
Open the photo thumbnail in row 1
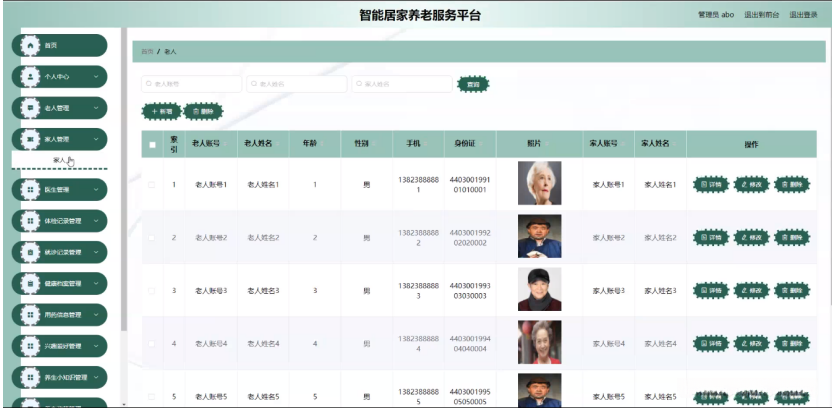click(x=540, y=183)
